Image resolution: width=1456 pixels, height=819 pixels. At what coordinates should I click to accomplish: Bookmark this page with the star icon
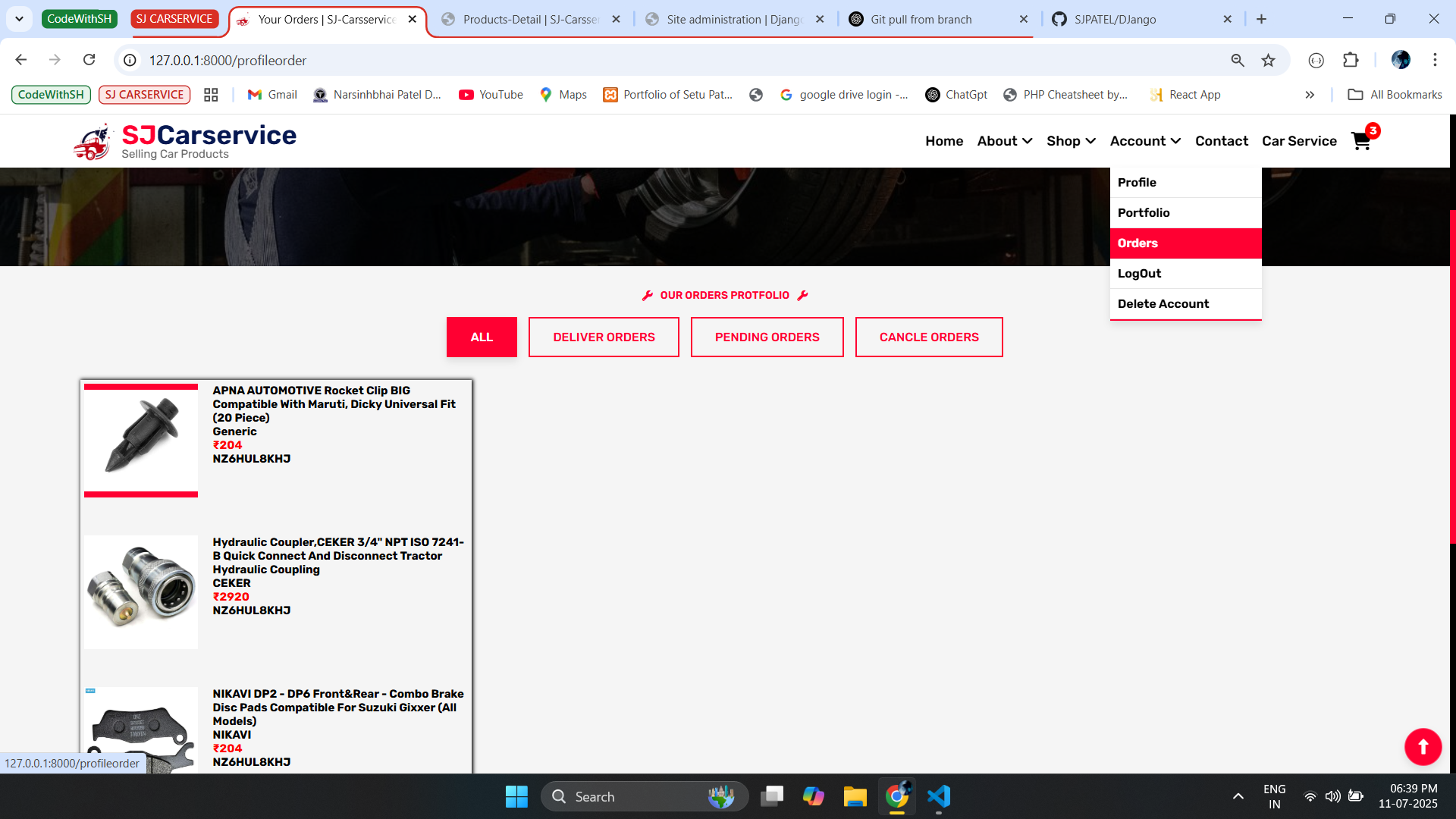[1268, 61]
